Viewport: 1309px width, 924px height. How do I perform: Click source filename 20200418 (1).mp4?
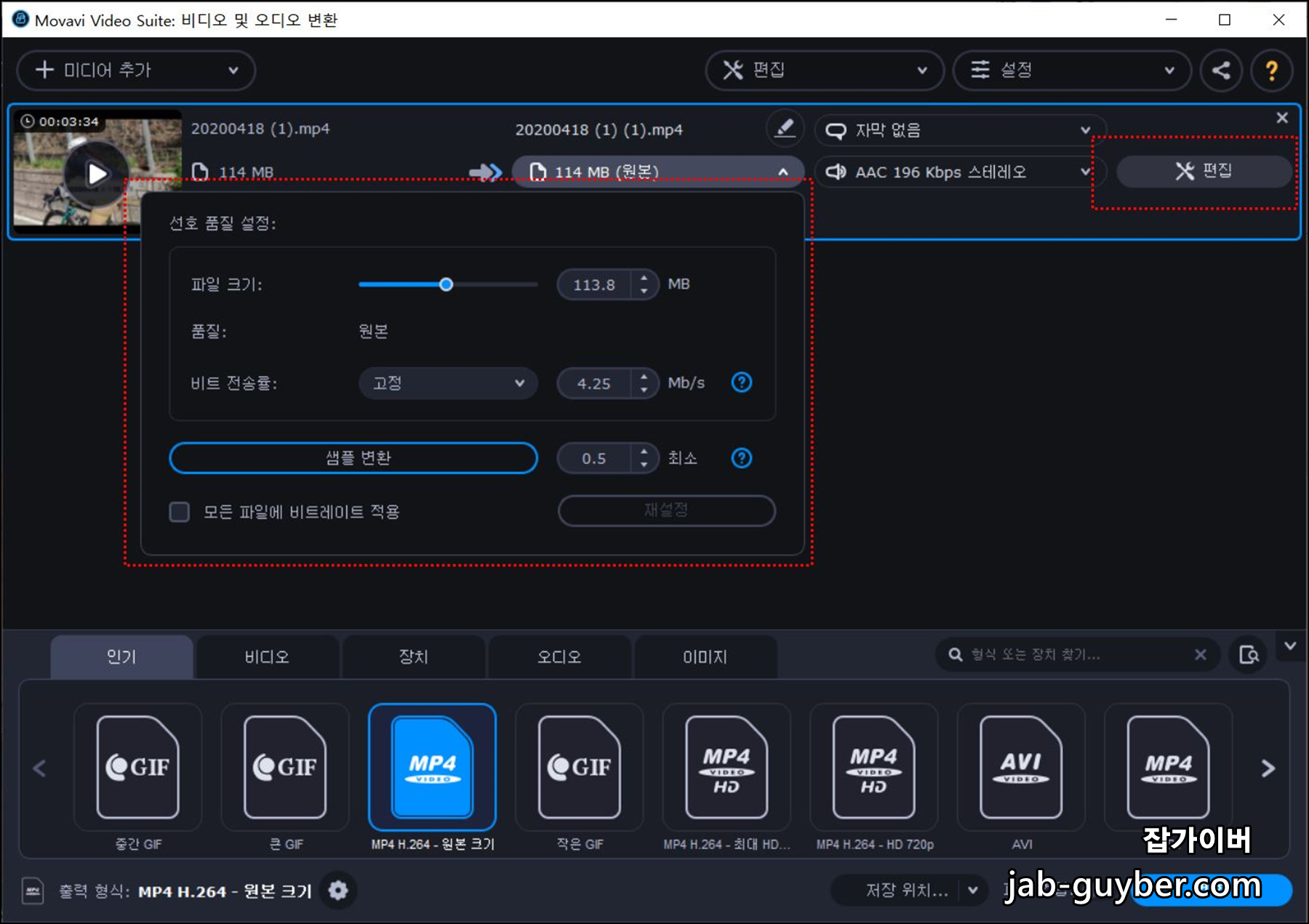[260, 129]
